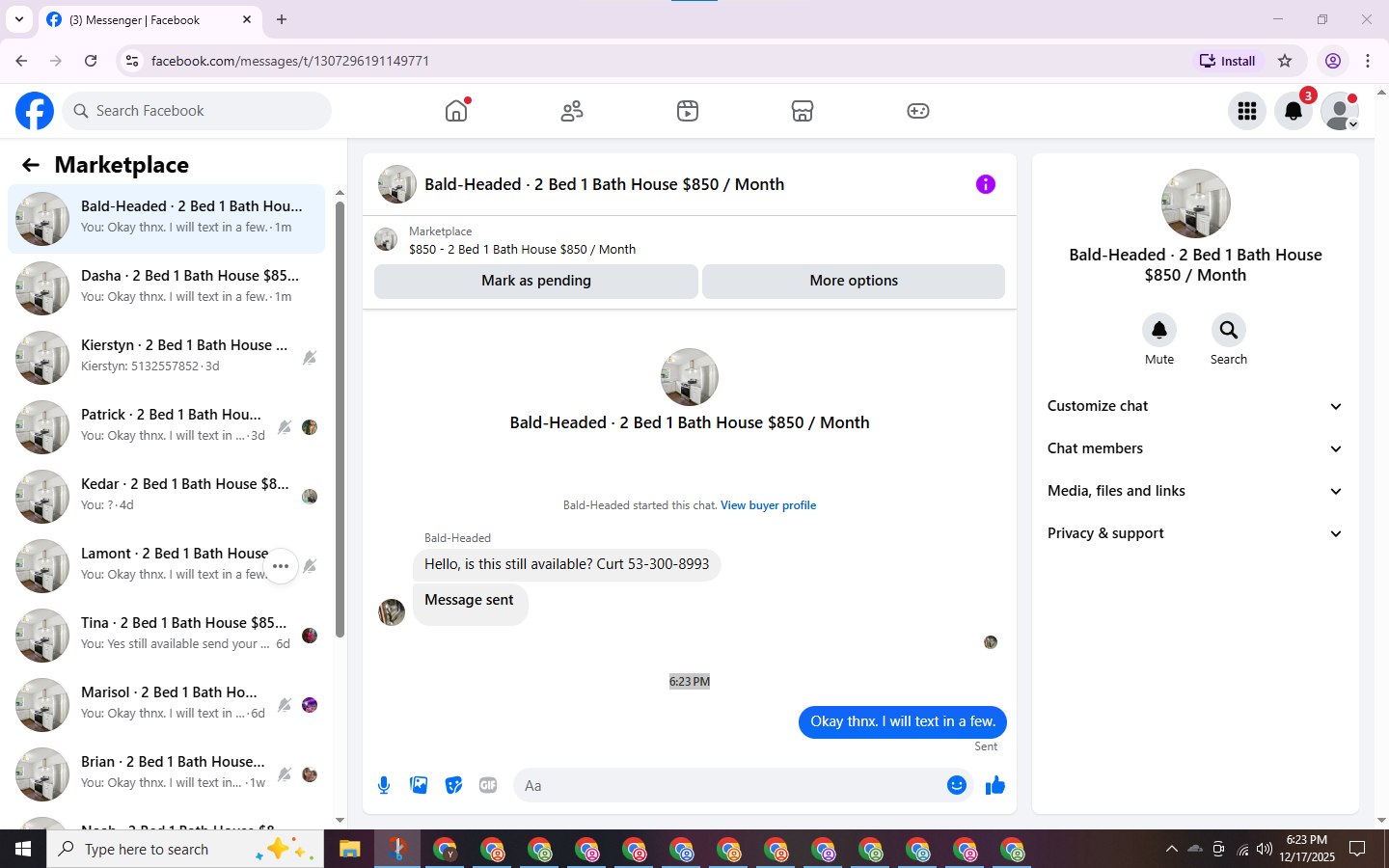Click the Facebook logo
1389x868 pixels.
pos(35,111)
